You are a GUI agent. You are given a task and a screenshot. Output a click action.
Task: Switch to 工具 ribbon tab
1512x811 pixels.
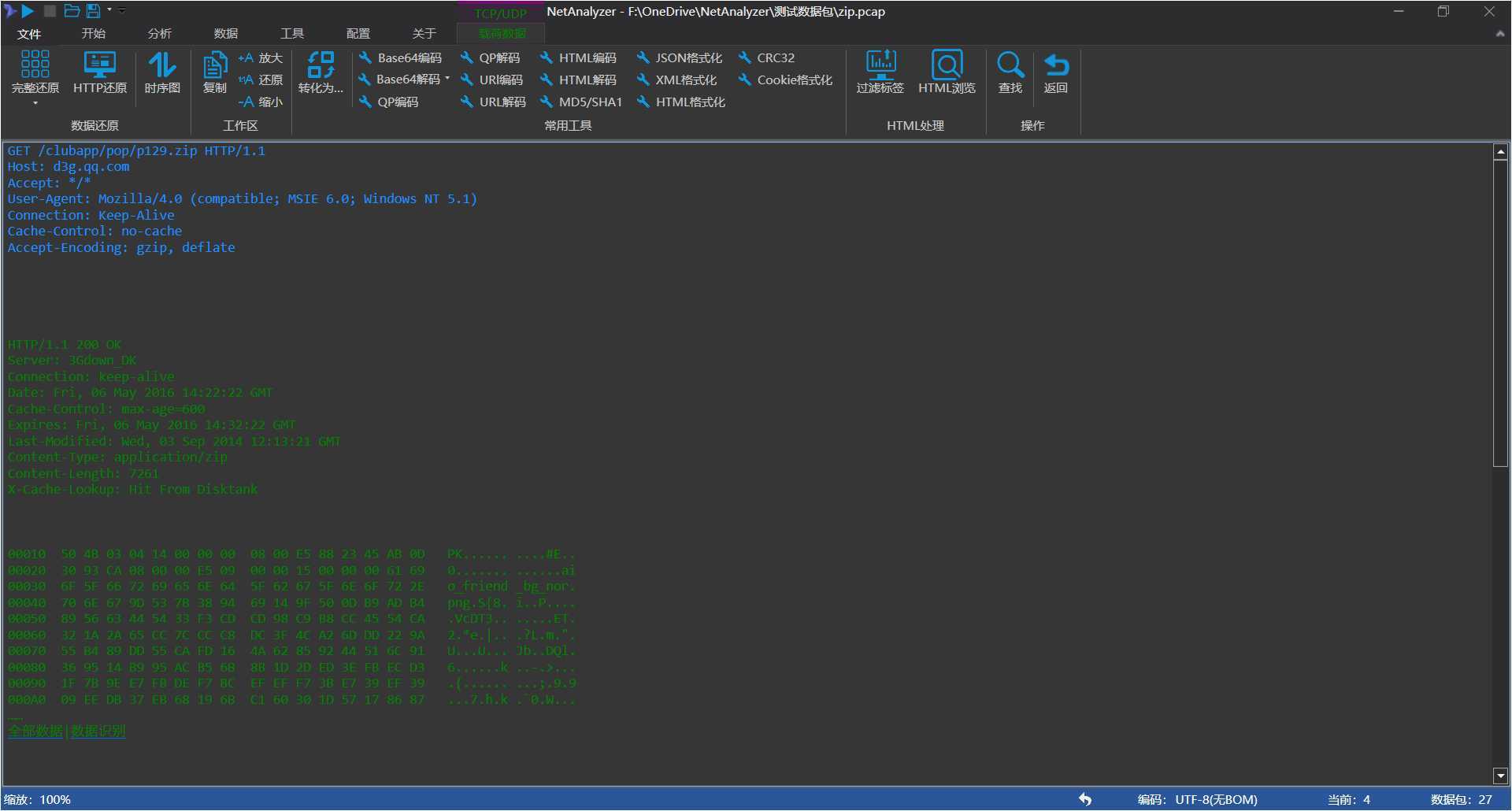click(x=291, y=34)
